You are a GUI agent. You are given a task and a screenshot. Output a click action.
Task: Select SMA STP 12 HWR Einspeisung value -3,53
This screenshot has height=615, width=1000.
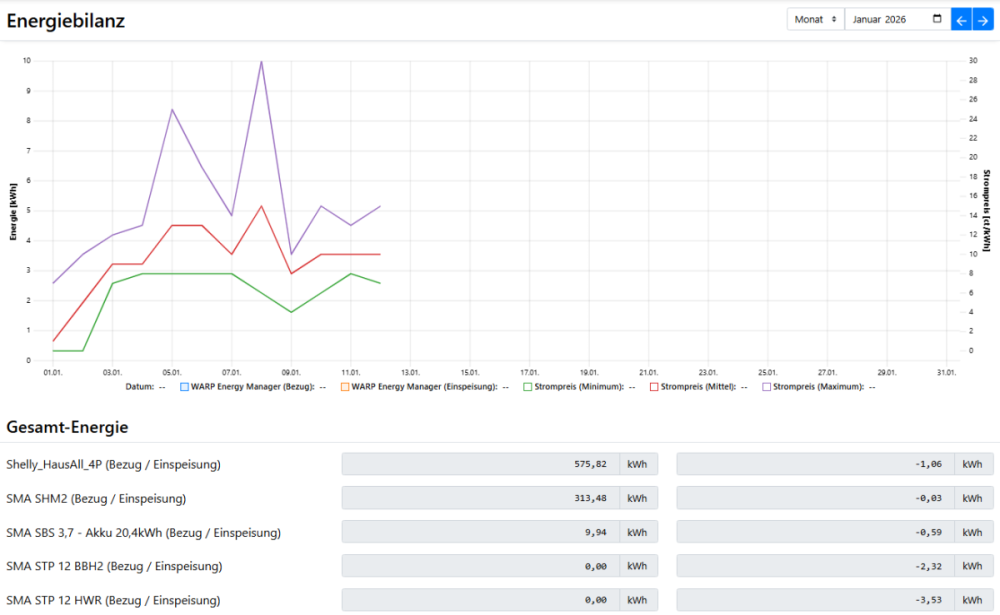pos(815,600)
